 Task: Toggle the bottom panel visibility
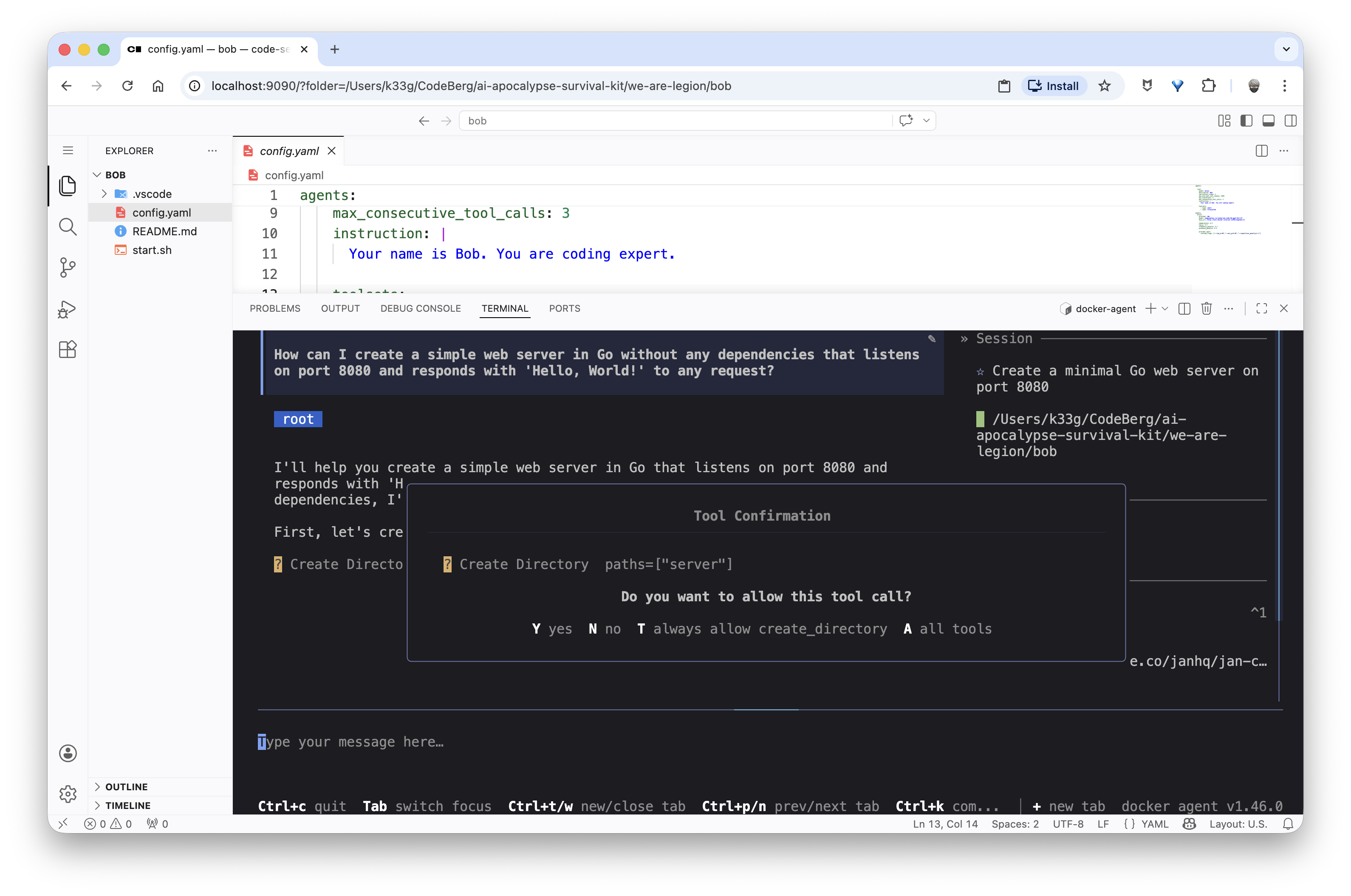tap(1268, 121)
